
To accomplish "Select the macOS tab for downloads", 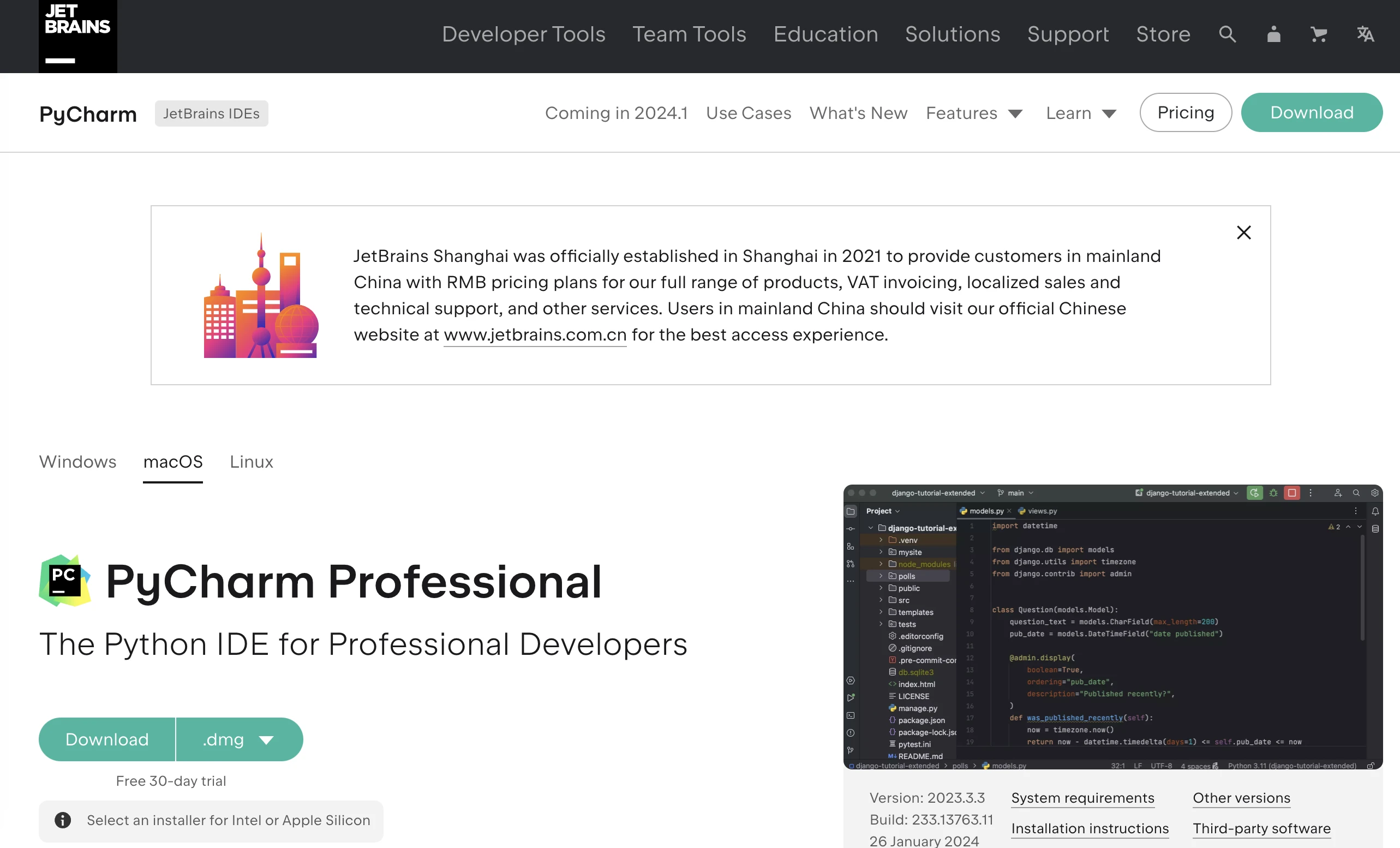I will (173, 461).
